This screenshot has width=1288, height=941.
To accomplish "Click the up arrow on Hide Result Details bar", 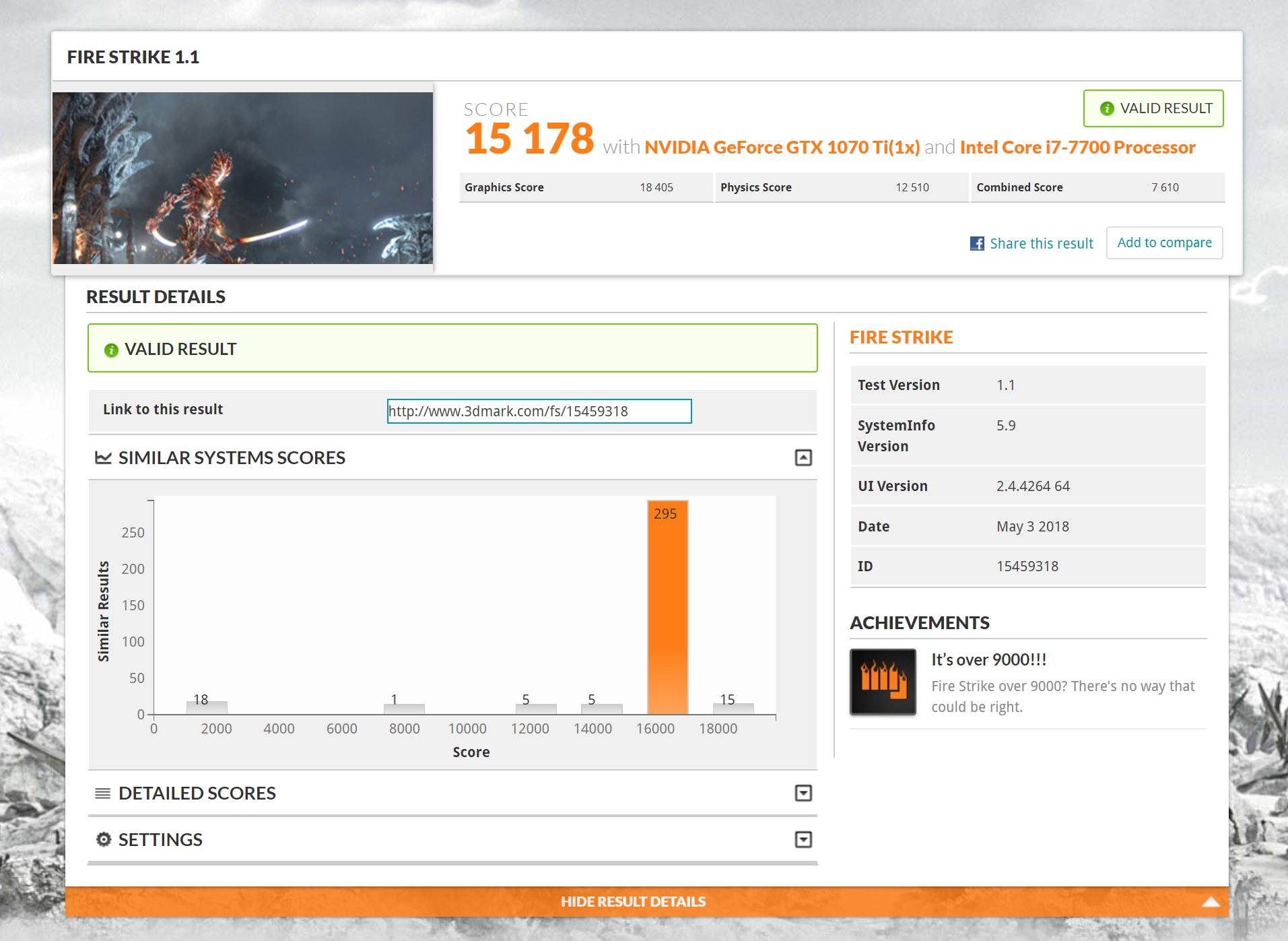I will (x=1211, y=902).
